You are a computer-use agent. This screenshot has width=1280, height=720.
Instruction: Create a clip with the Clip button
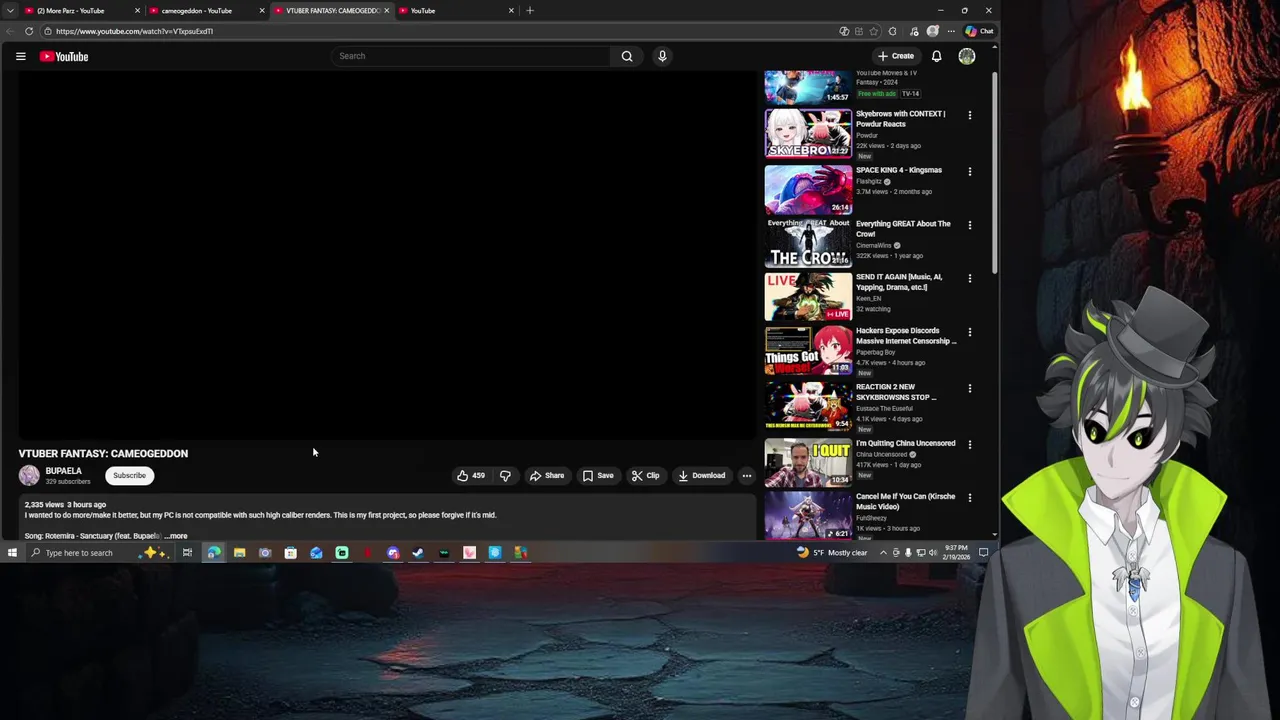(645, 476)
